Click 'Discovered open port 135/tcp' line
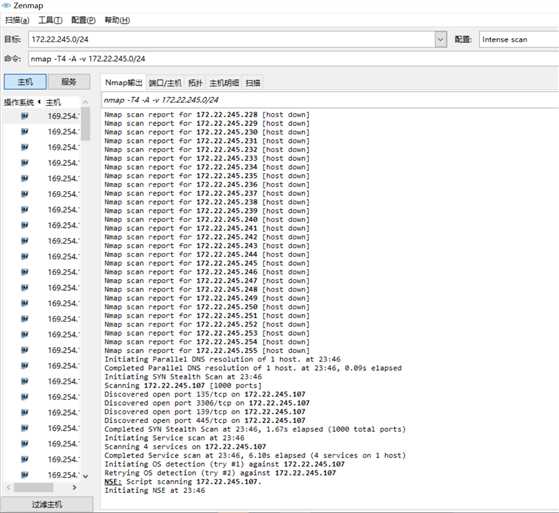This screenshot has height=513, width=559. coord(205,394)
